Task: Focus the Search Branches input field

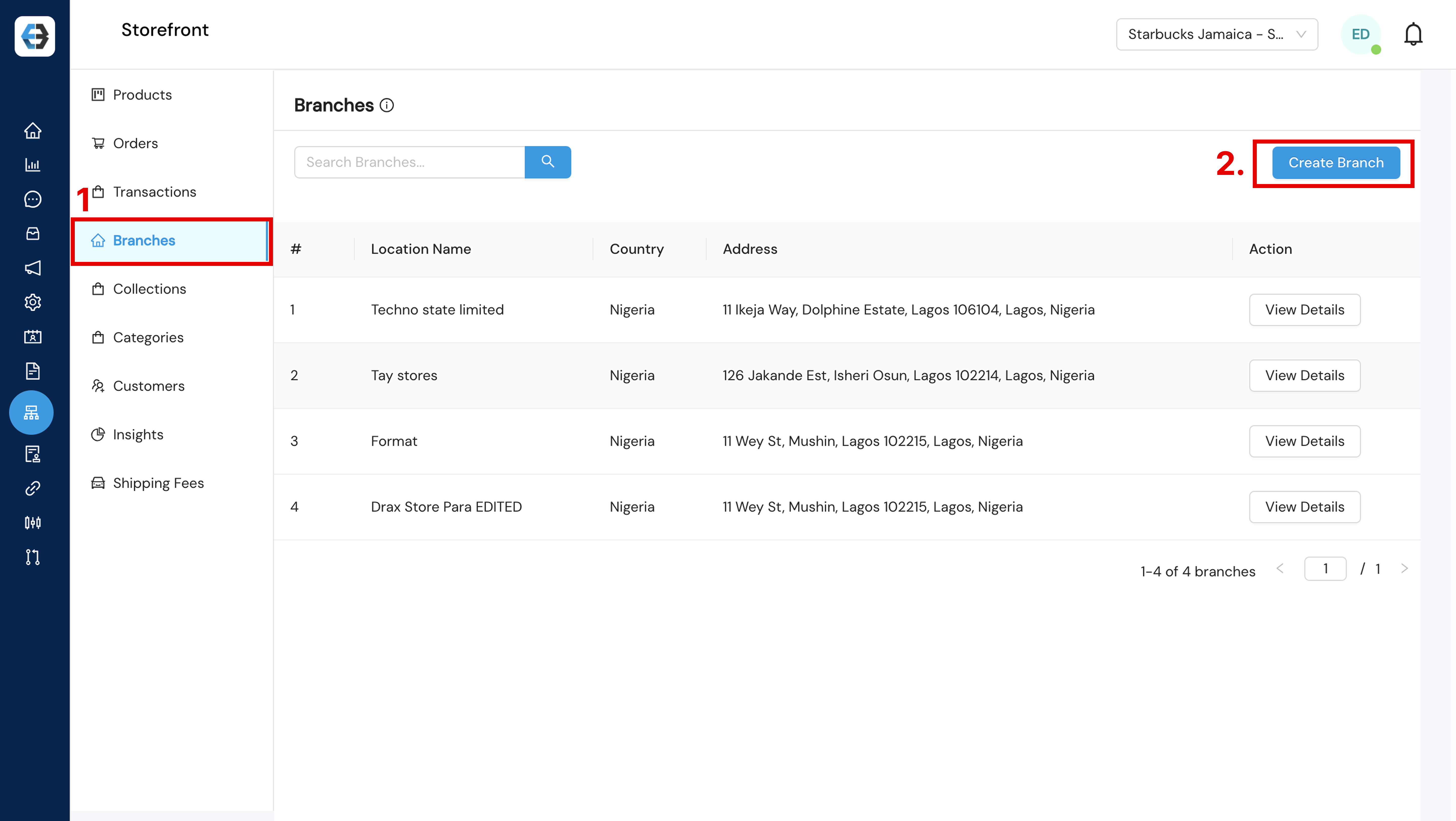Action: (409, 162)
